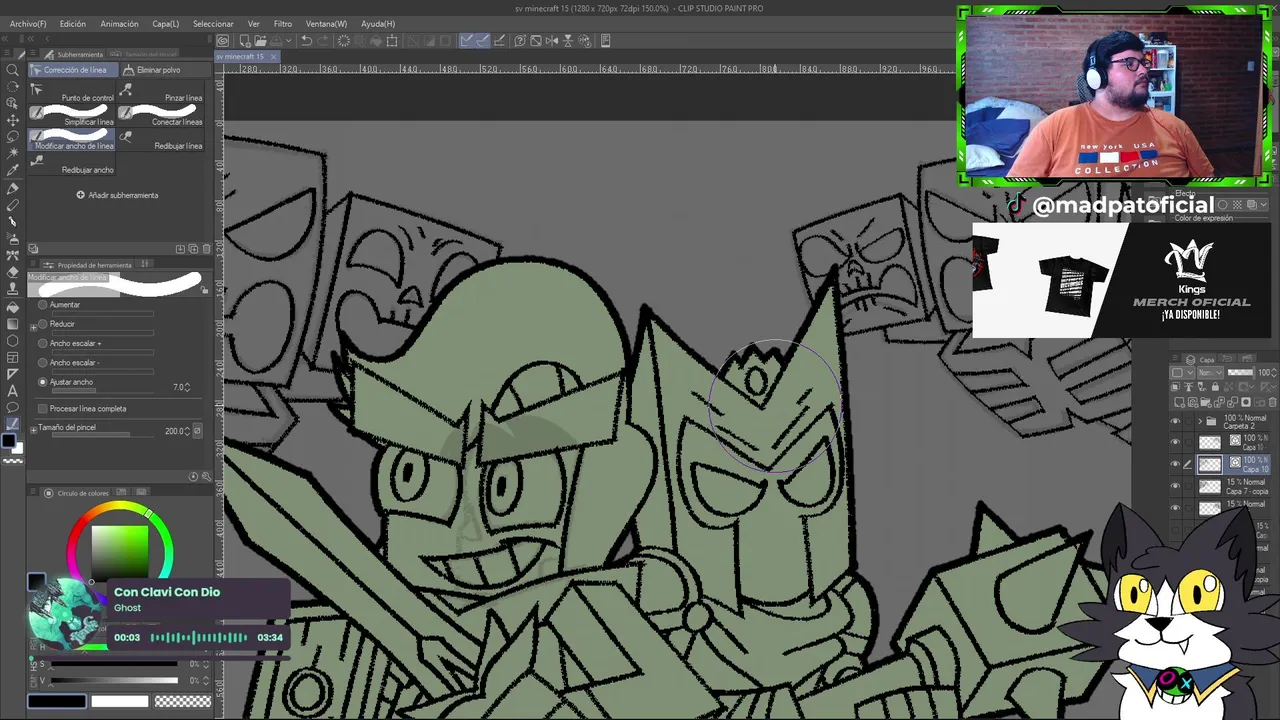Click the Ajustar ancho value stepper
1280x720 pixels.
(x=188, y=387)
